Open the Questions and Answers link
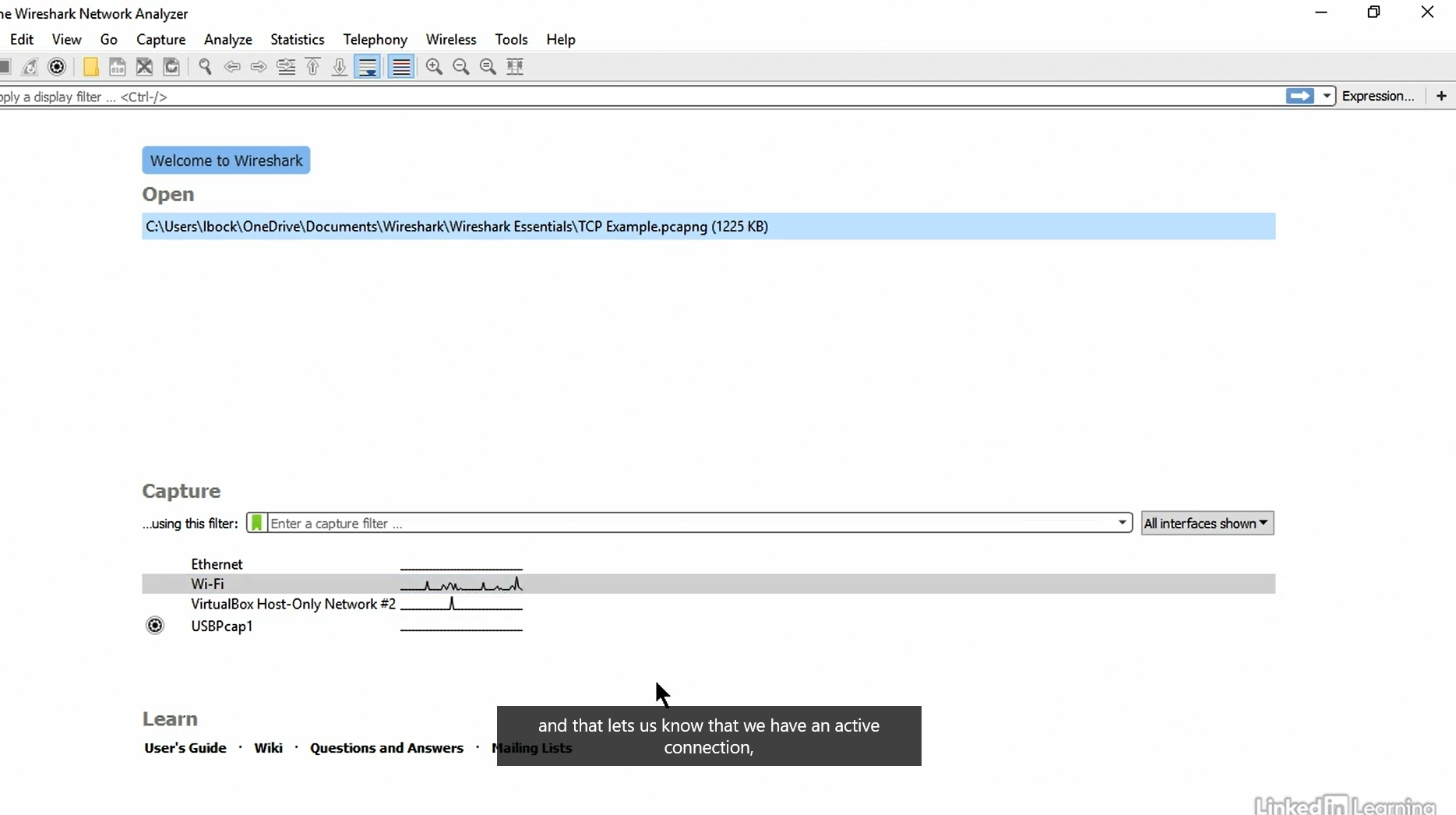The image size is (1456, 815). click(x=386, y=748)
